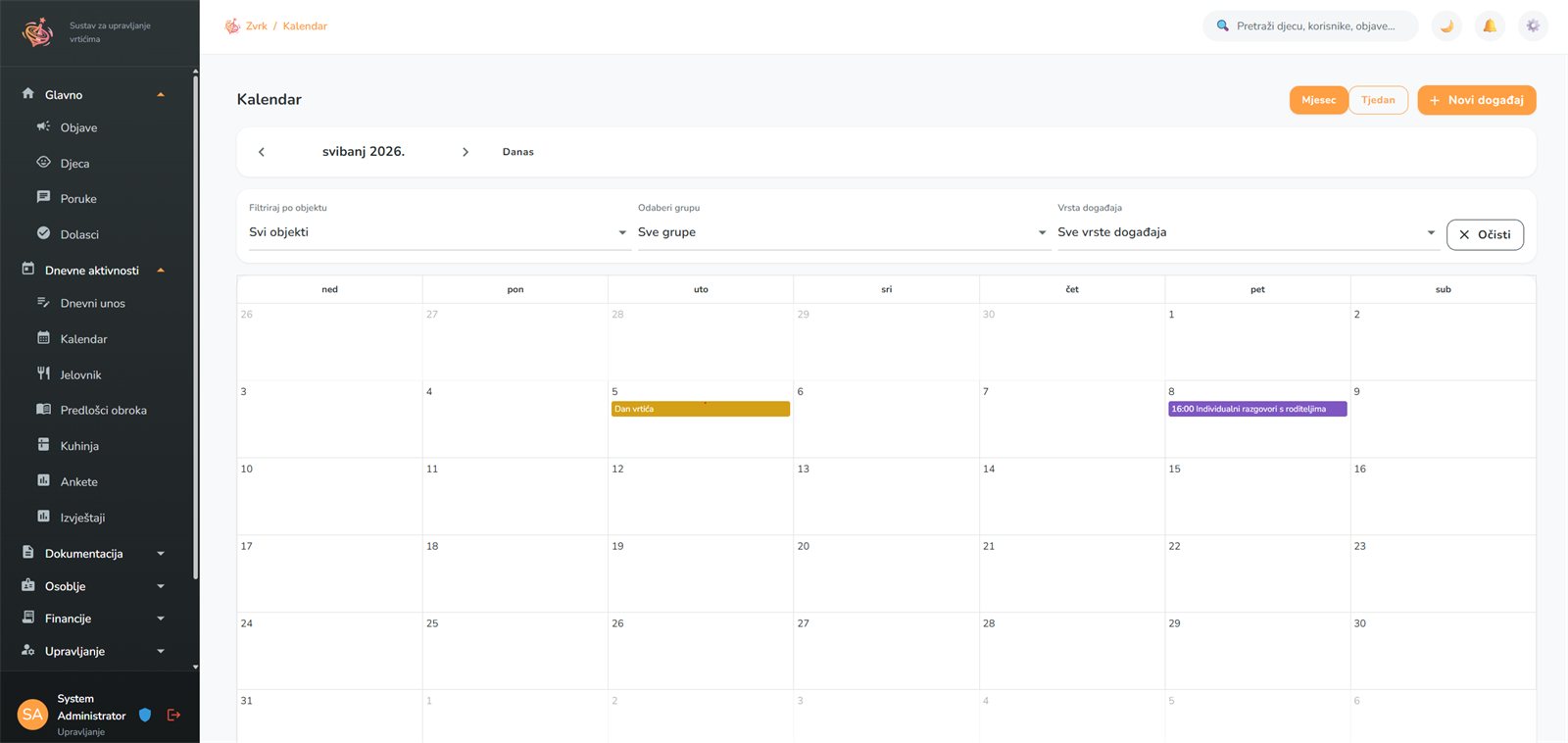This screenshot has width=1568, height=743.
Task: Open the Svi objekti filter dropdown
Action: coord(438,232)
